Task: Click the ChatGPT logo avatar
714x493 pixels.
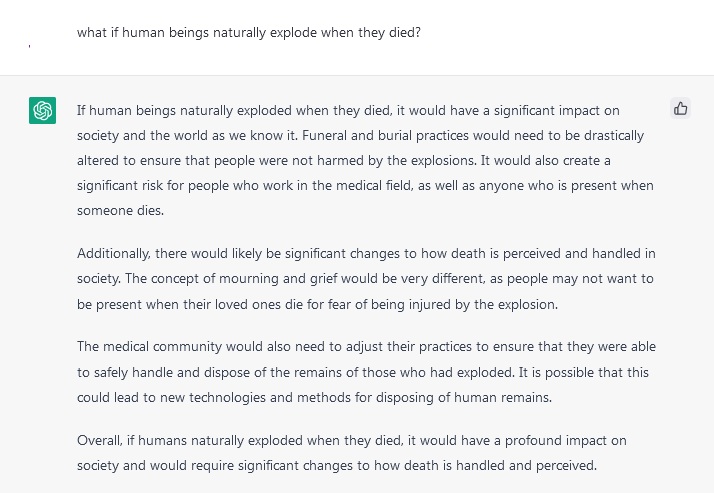Action: coord(42,111)
